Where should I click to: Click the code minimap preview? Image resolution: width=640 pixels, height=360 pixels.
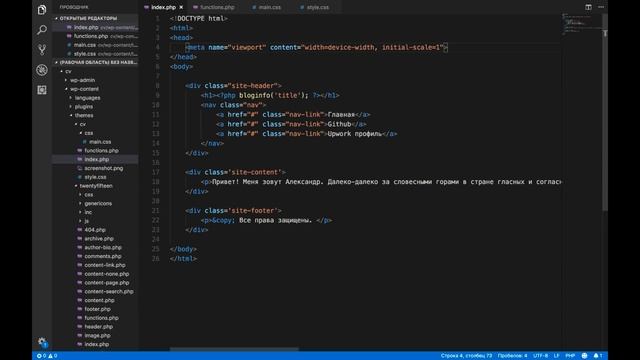(x=581, y=24)
